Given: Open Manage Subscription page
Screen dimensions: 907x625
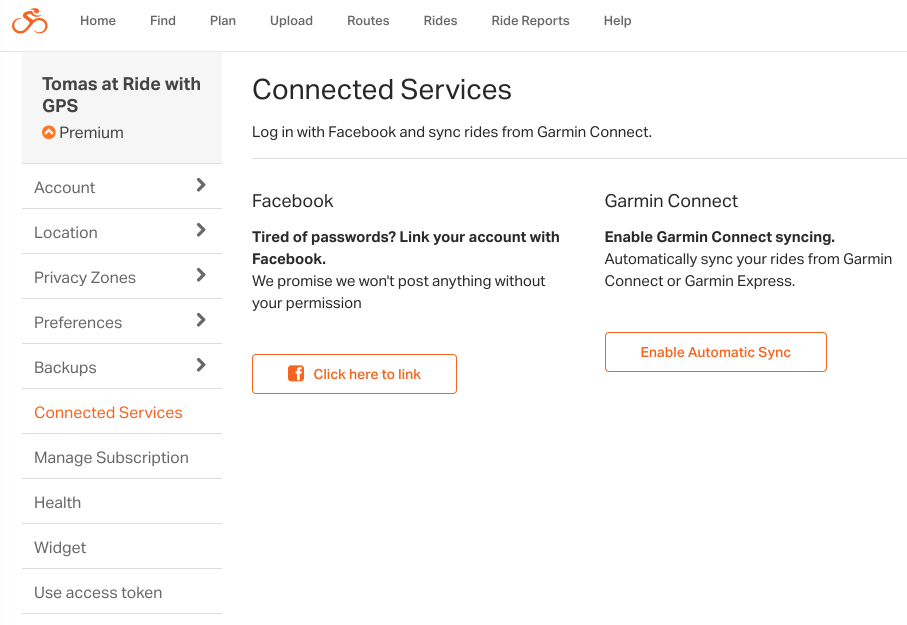Looking at the screenshot, I should tap(122, 457).
